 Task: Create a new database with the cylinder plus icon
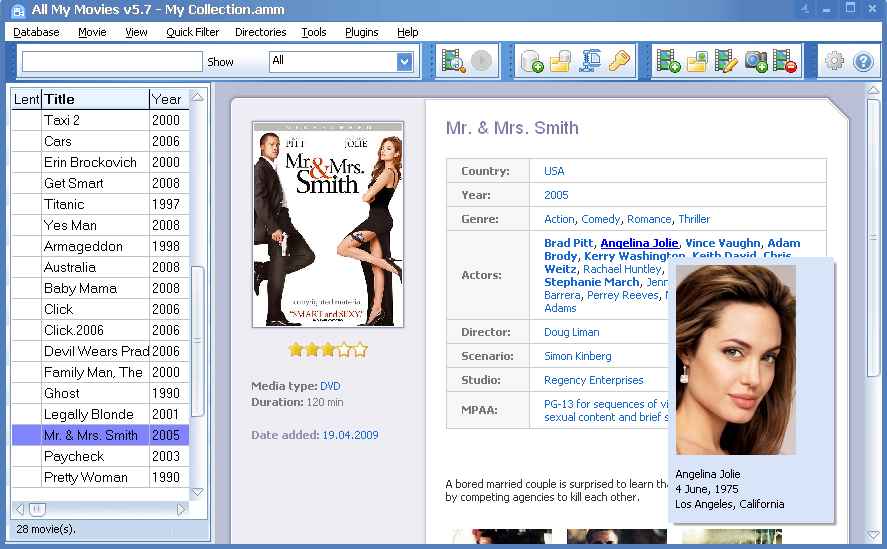(532, 61)
